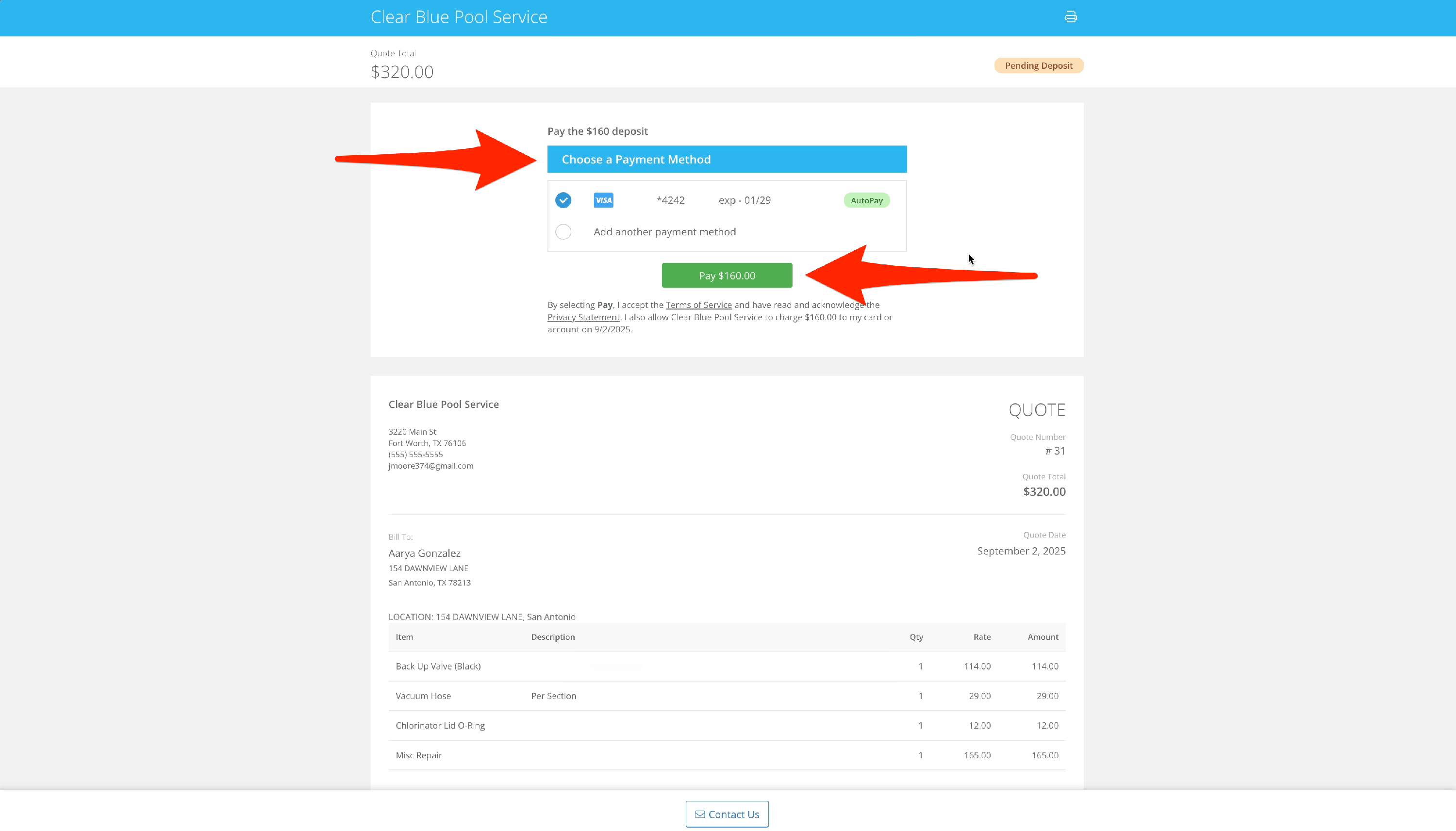This screenshot has height=831, width=1456.
Task: Click the phone number (555) 555-5555
Action: coord(415,455)
